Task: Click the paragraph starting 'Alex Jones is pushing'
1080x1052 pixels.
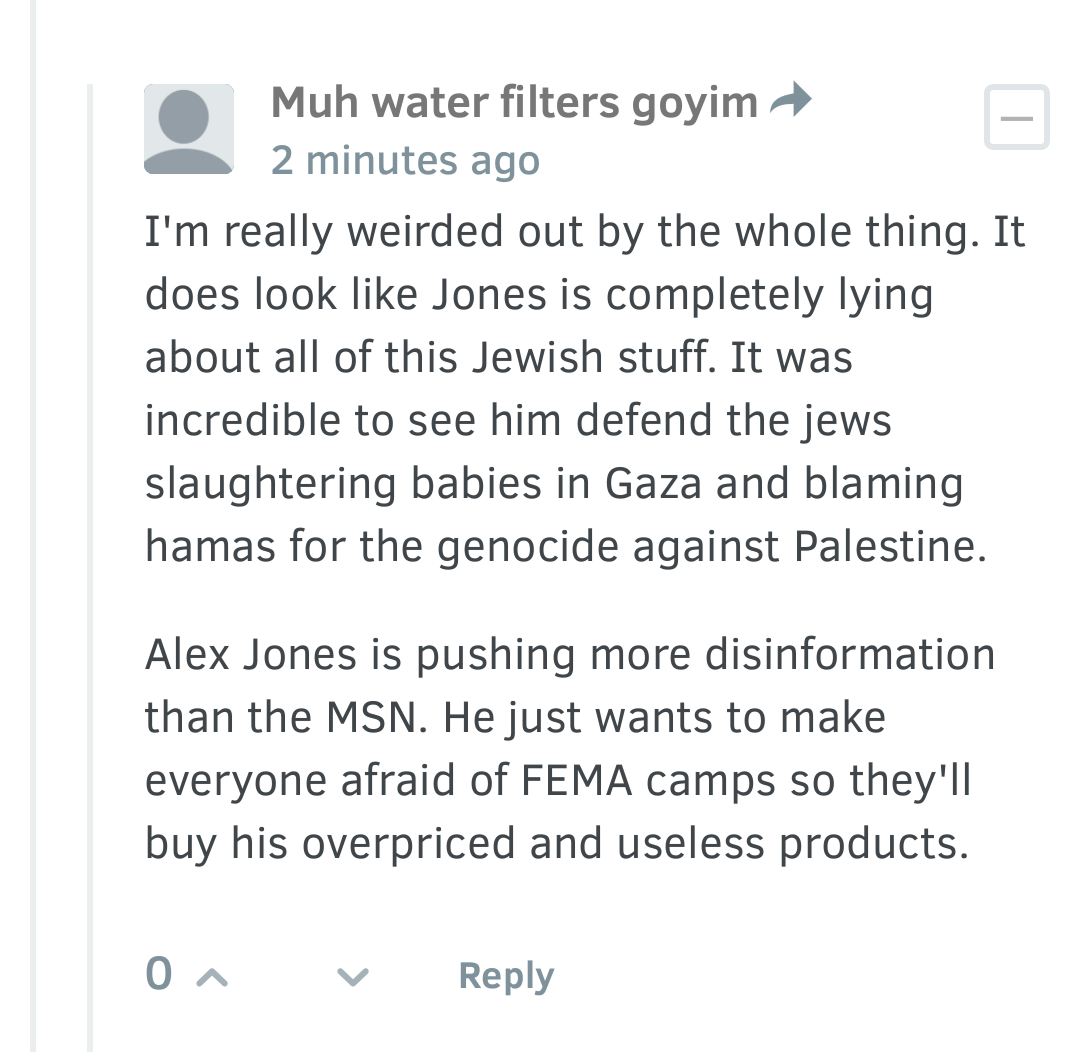Action: pos(570,748)
